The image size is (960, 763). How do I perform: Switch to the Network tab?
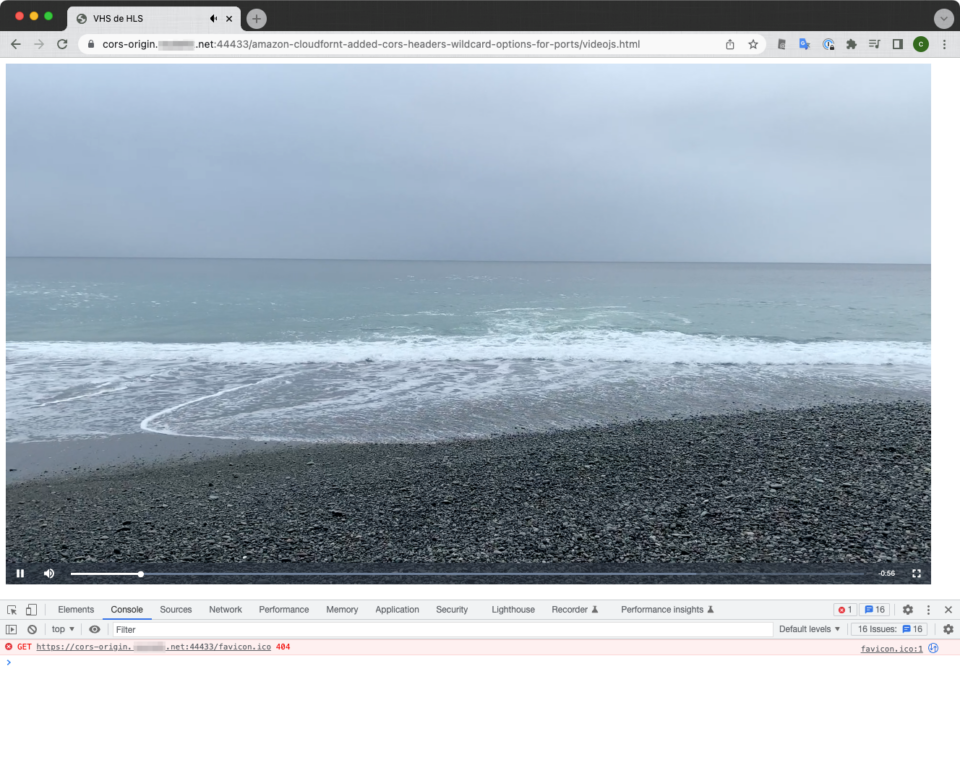tap(225, 610)
